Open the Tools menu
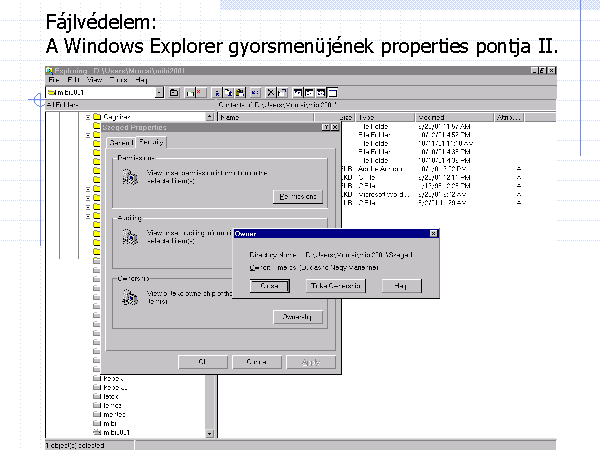 117,80
